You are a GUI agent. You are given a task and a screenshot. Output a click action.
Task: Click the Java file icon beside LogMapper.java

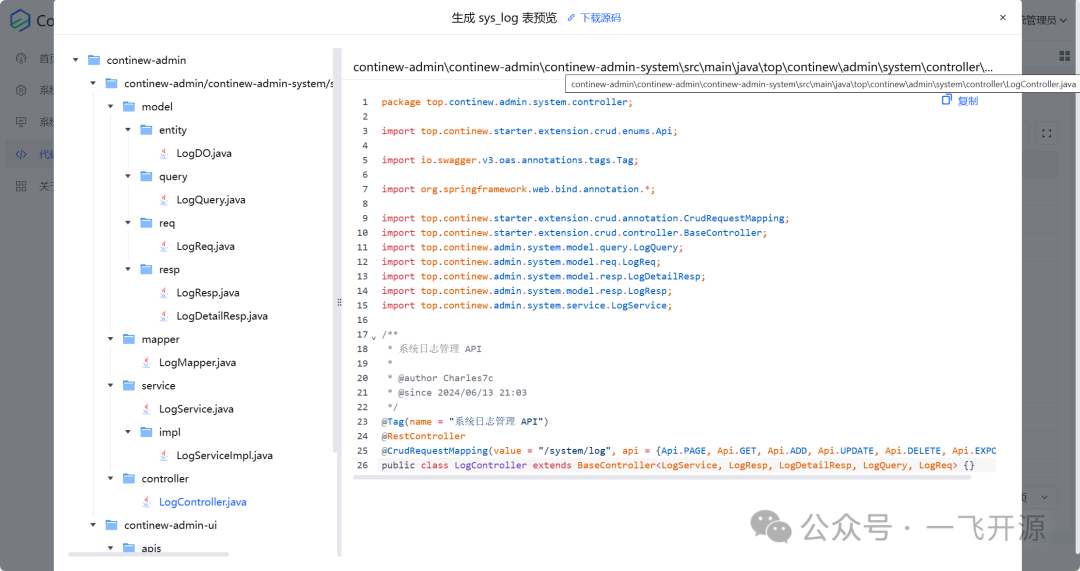146,362
